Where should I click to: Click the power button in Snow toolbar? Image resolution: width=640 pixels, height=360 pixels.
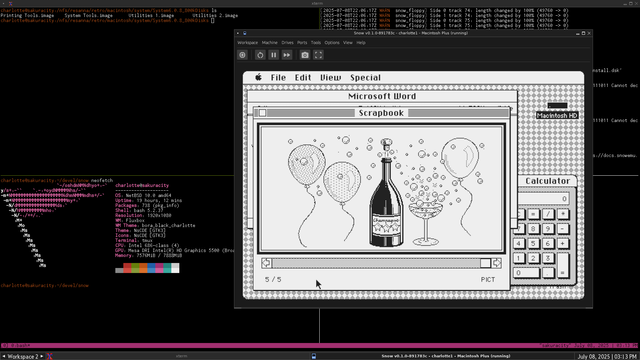[242, 55]
